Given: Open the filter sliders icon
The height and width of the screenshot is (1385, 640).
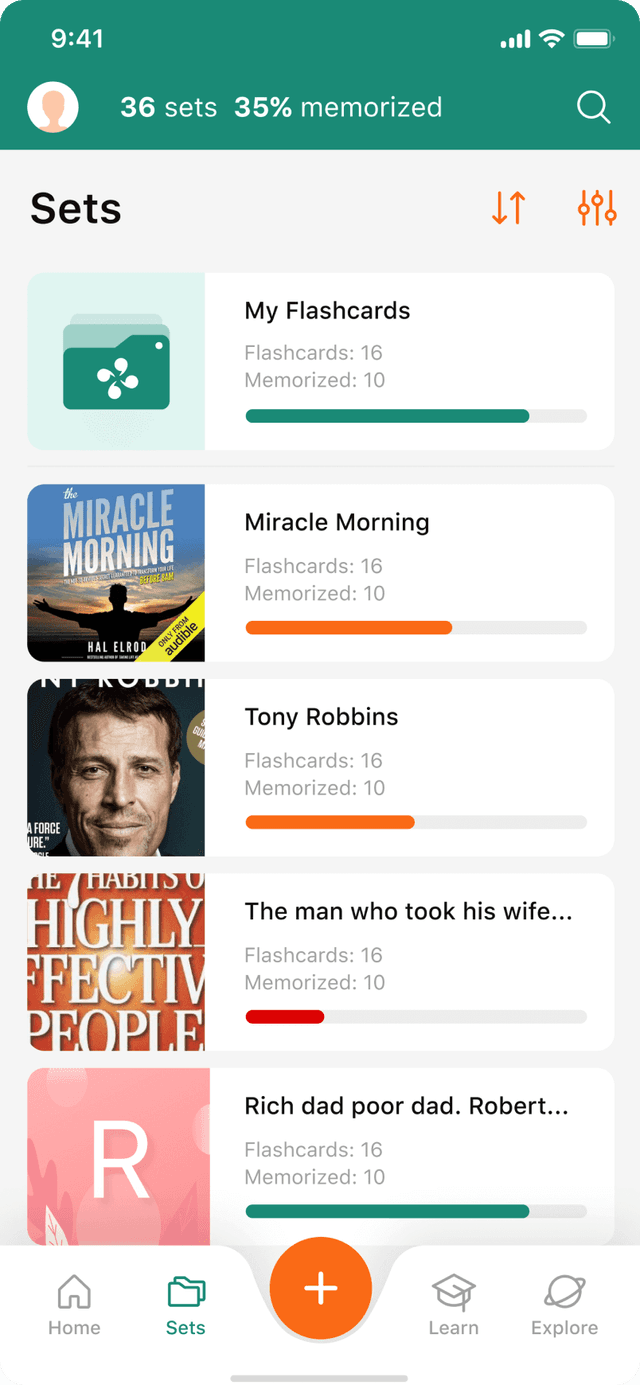Looking at the screenshot, I should pyautogui.click(x=597, y=207).
